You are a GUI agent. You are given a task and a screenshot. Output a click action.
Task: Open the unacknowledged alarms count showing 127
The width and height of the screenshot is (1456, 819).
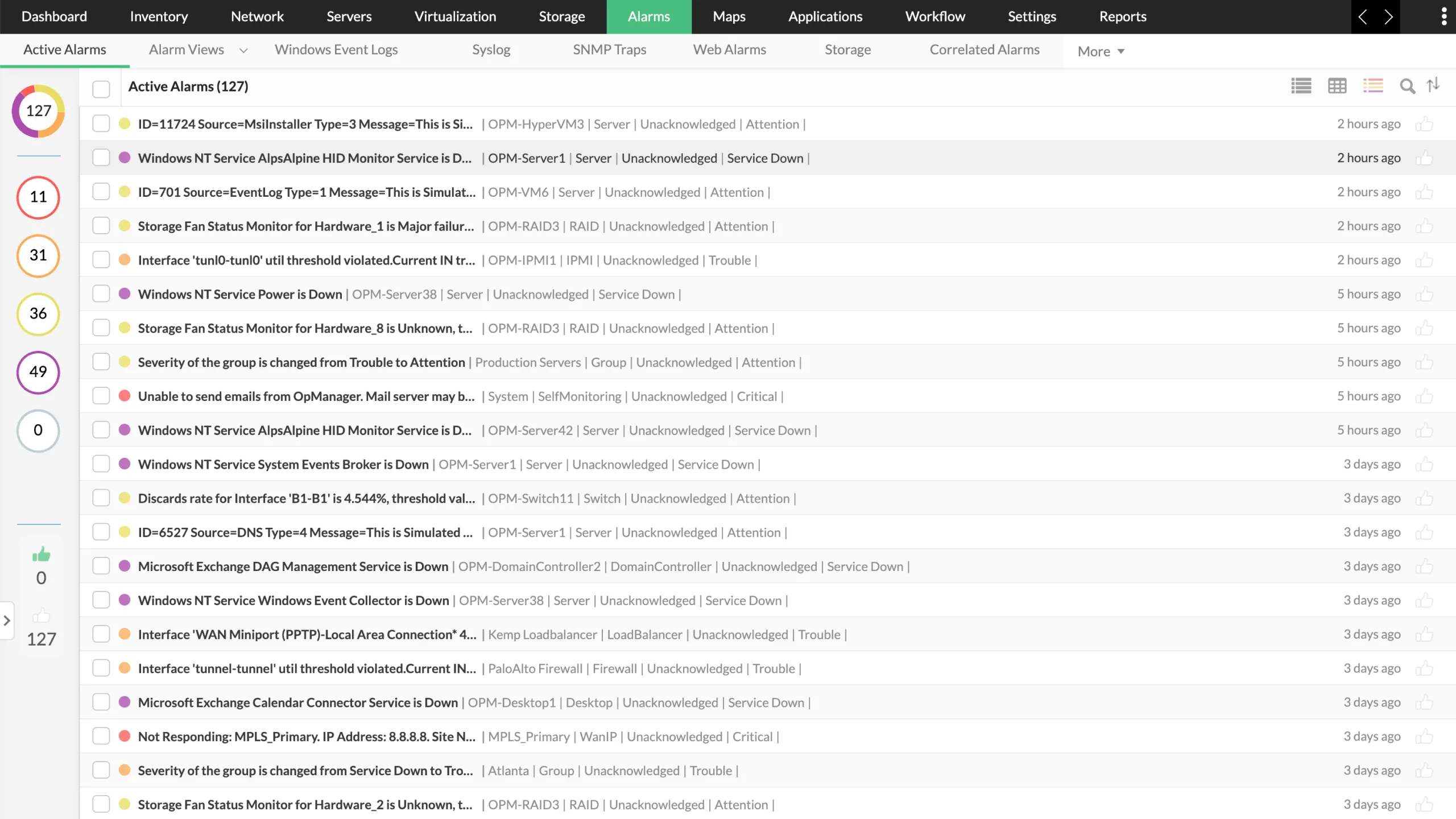pos(40,626)
